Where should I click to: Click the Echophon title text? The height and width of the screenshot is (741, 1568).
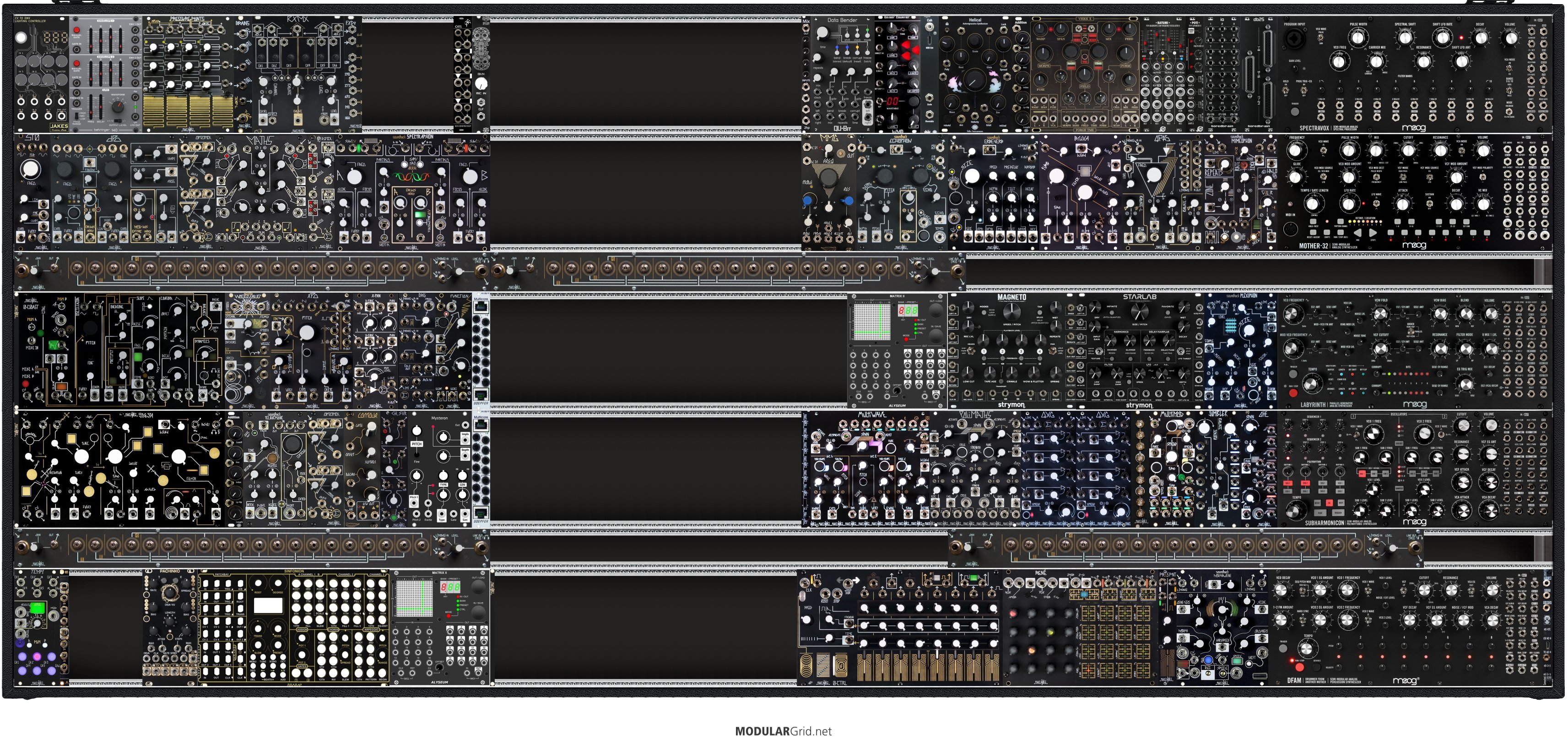(901, 140)
